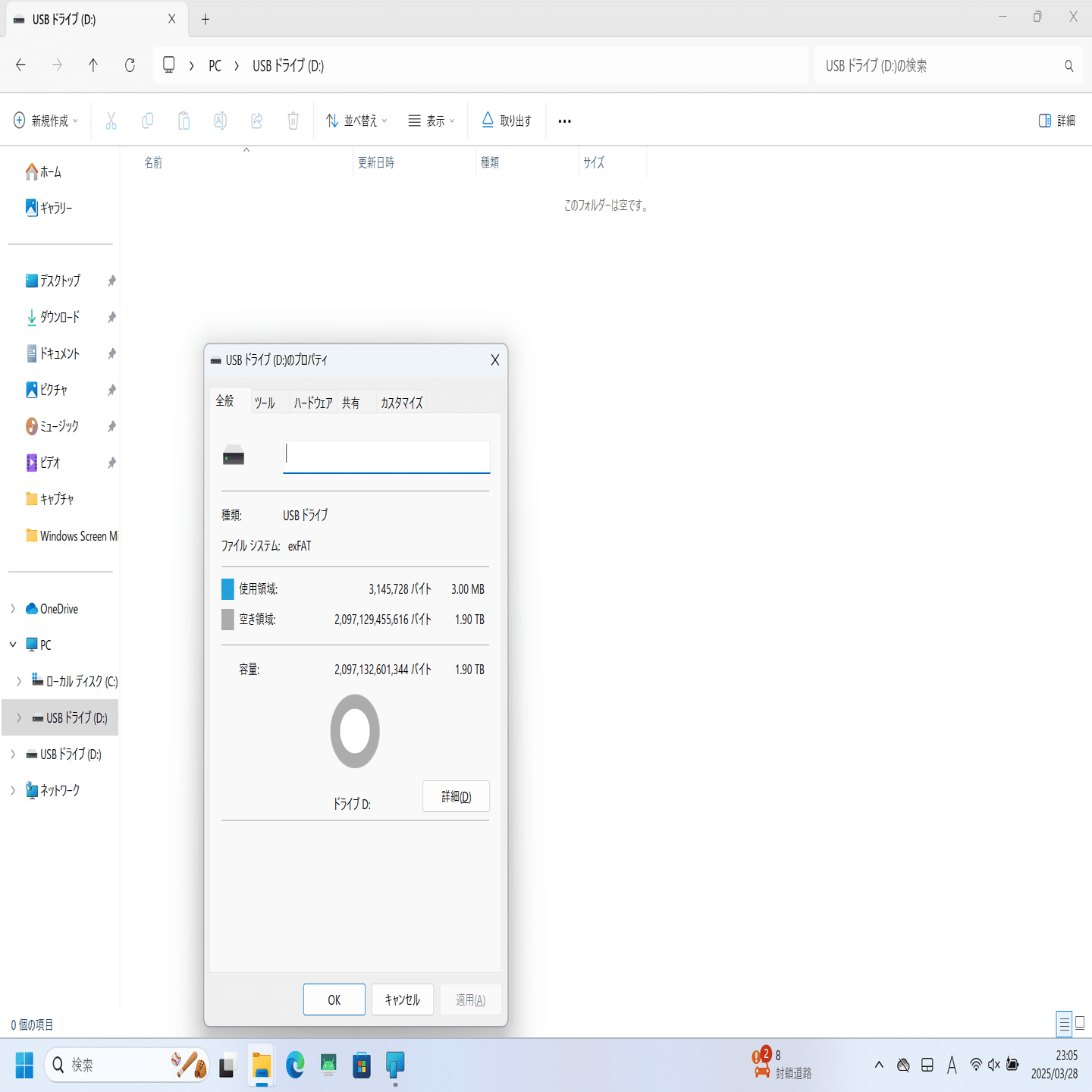Click the Rename icon in the toolbar
The height and width of the screenshot is (1092, 1092).
220,121
